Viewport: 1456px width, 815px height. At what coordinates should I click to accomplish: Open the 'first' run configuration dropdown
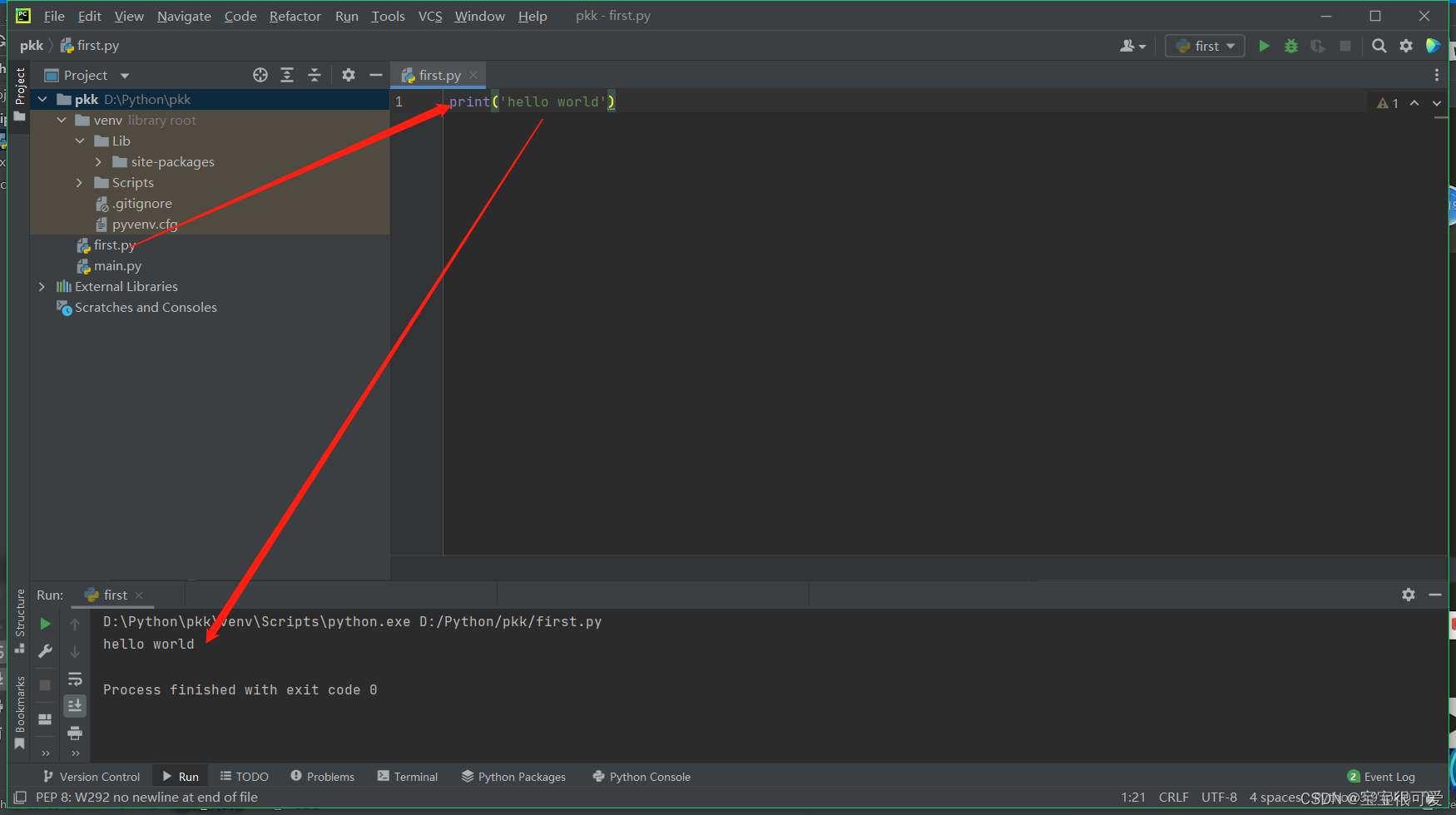pyautogui.click(x=1205, y=46)
